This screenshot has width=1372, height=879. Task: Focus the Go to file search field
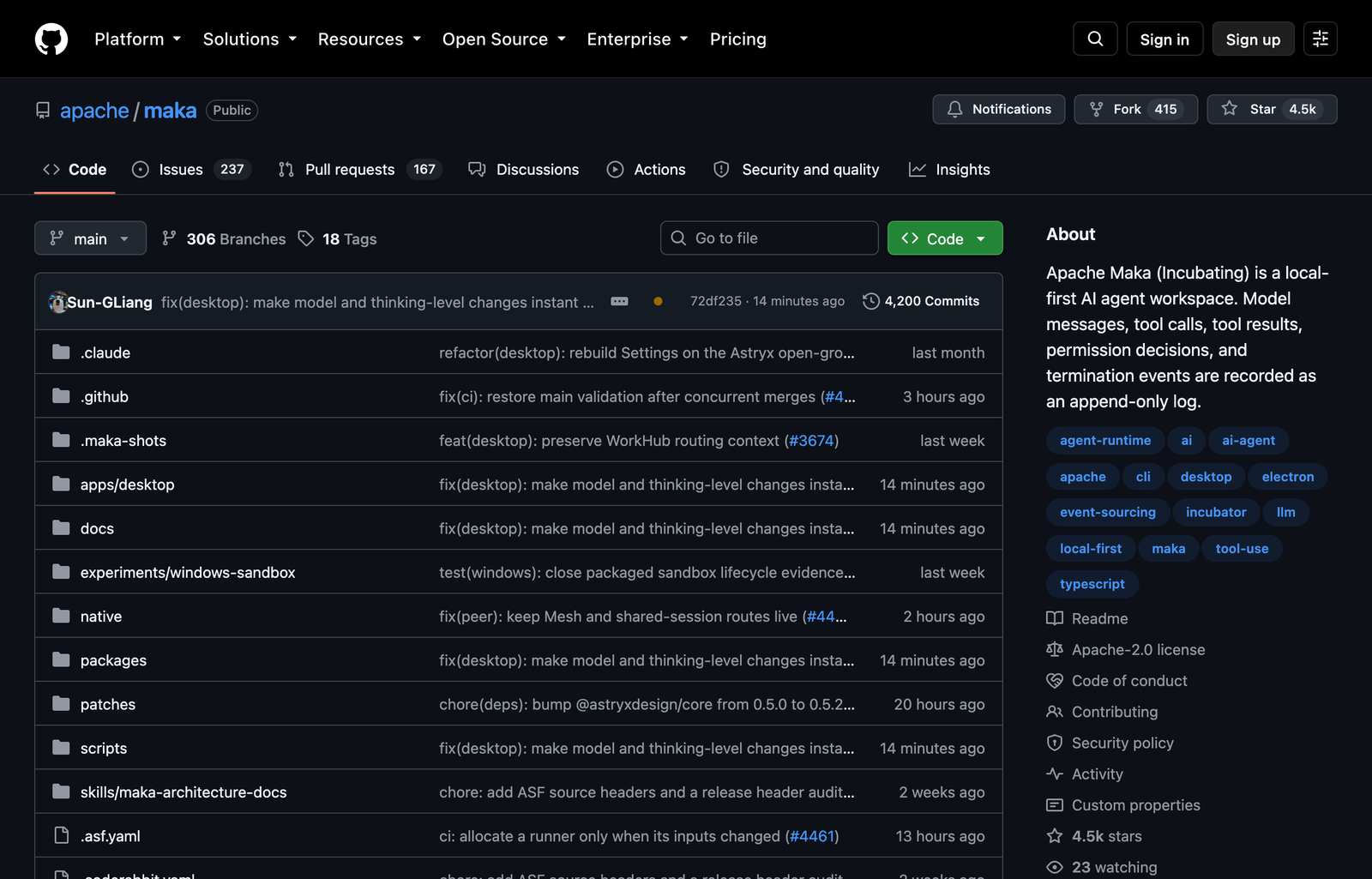[x=769, y=238]
